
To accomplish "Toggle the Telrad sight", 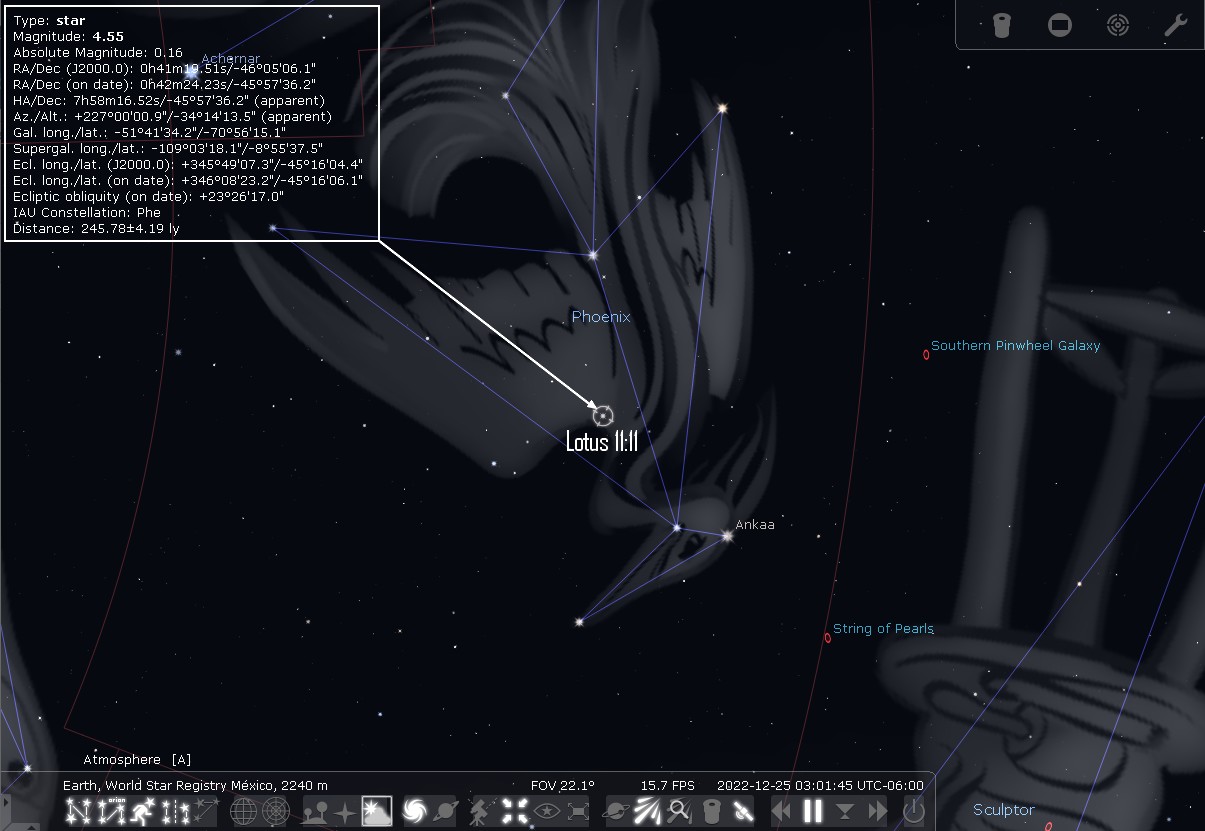I will (1118, 26).
